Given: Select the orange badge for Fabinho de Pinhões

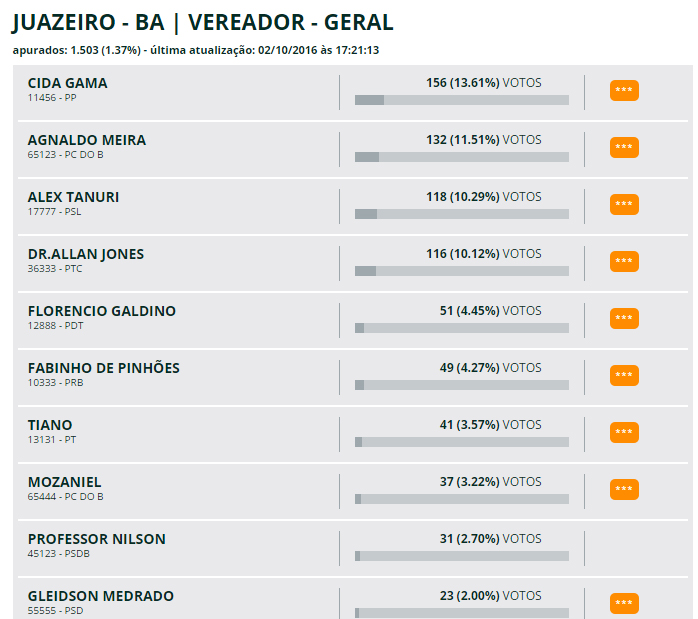Looking at the screenshot, I should pyautogui.click(x=624, y=376).
